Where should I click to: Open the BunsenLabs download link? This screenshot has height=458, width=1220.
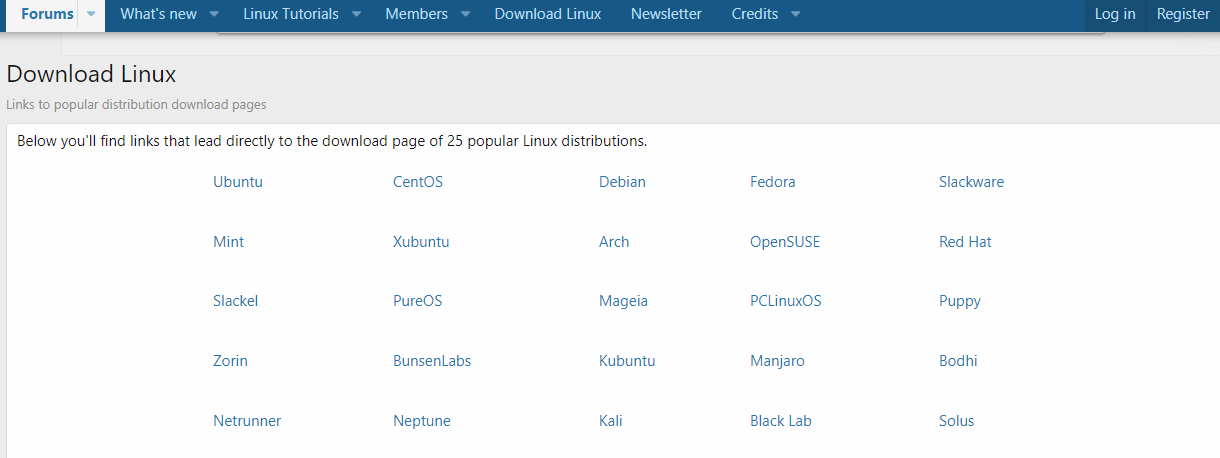click(x=432, y=361)
